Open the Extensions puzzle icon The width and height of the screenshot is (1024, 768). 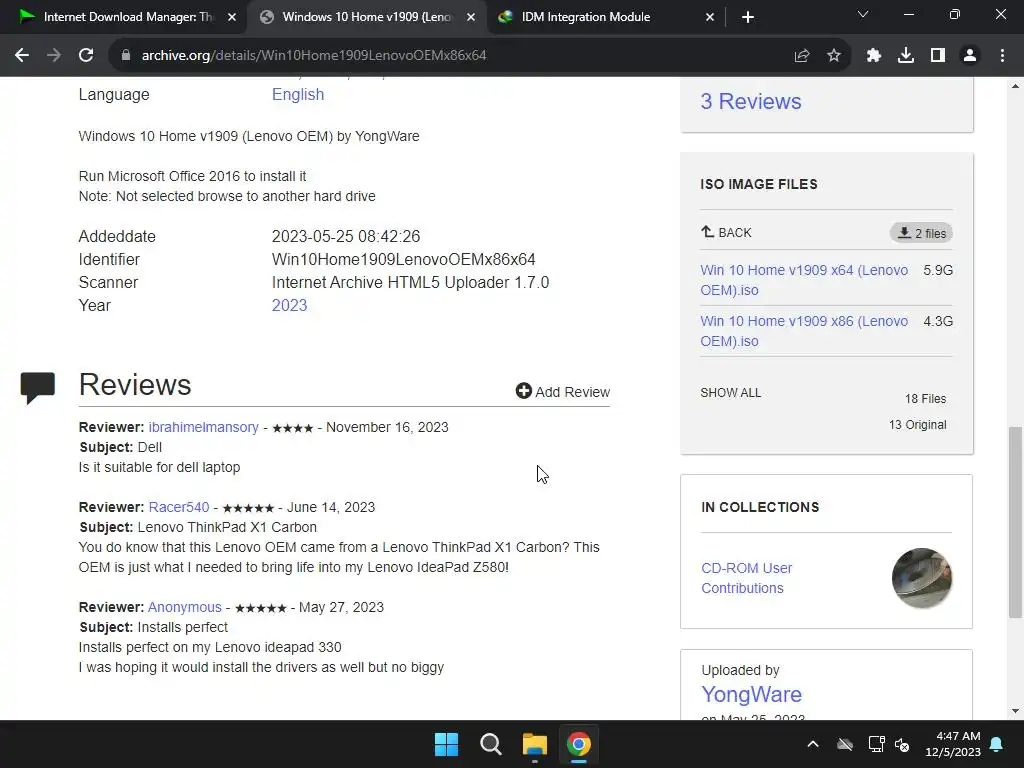coord(874,56)
